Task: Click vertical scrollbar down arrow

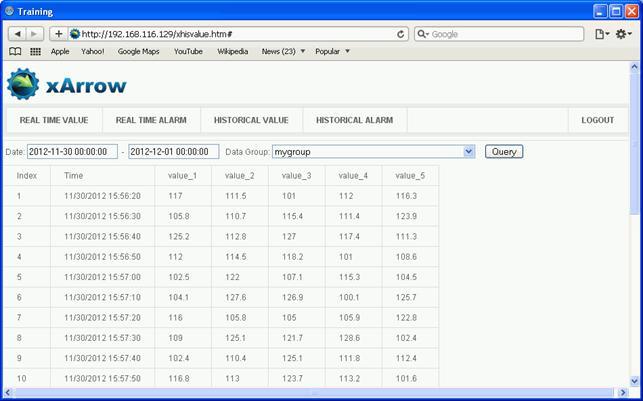Action: 634,381
